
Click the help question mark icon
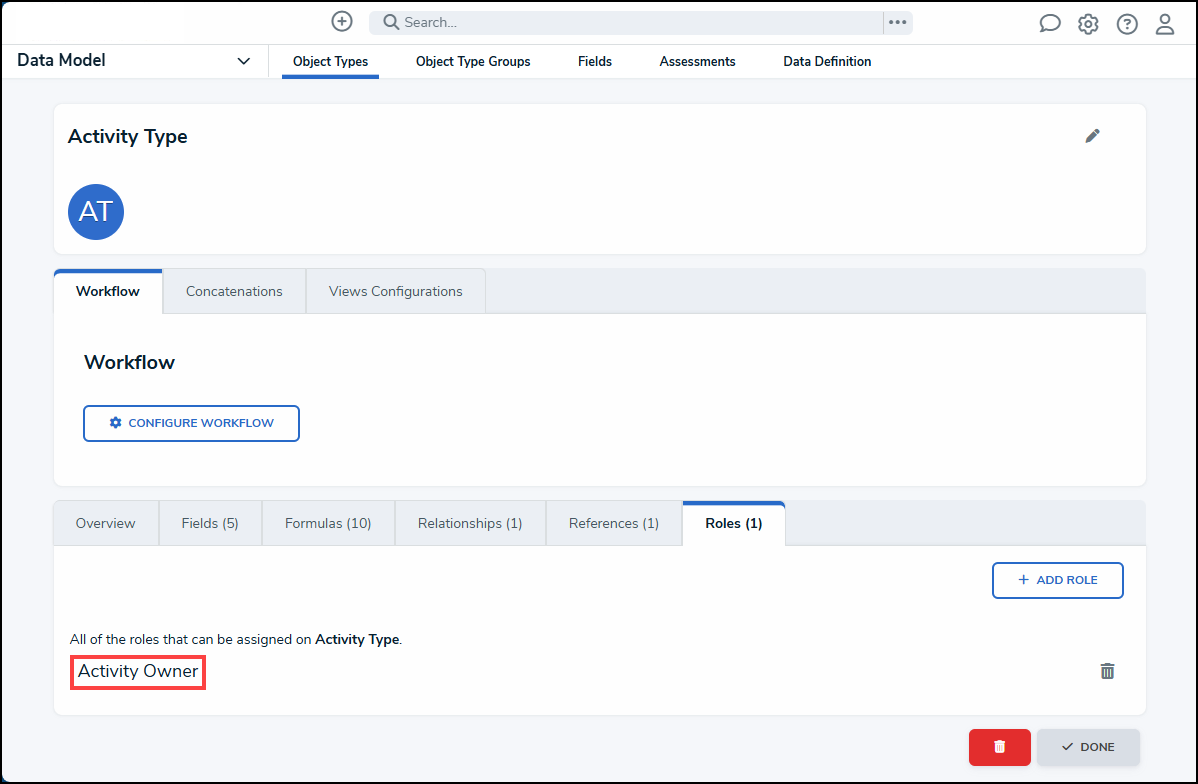[x=1127, y=24]
